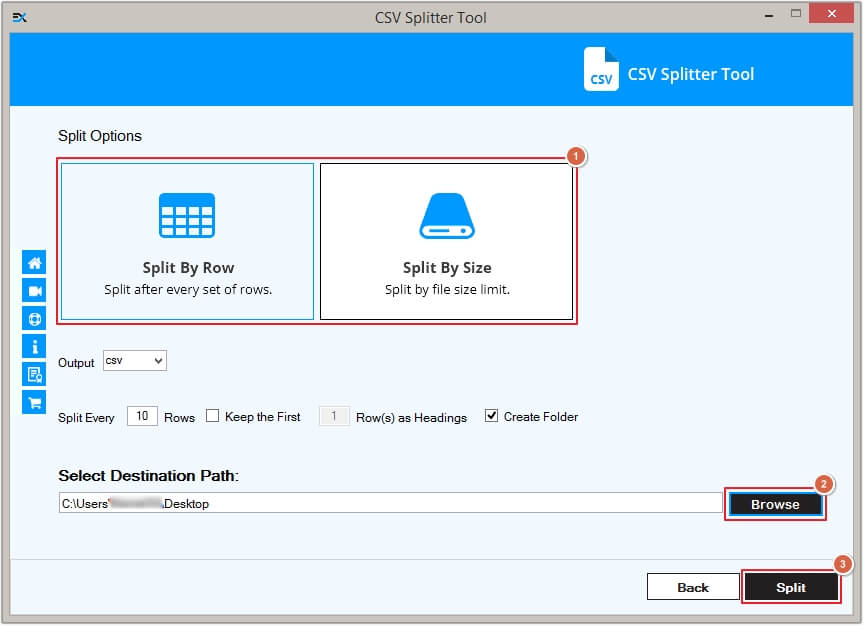Click the info sidebar icon
This screenshot has width=864, height=626.
[x=33, y=346]
